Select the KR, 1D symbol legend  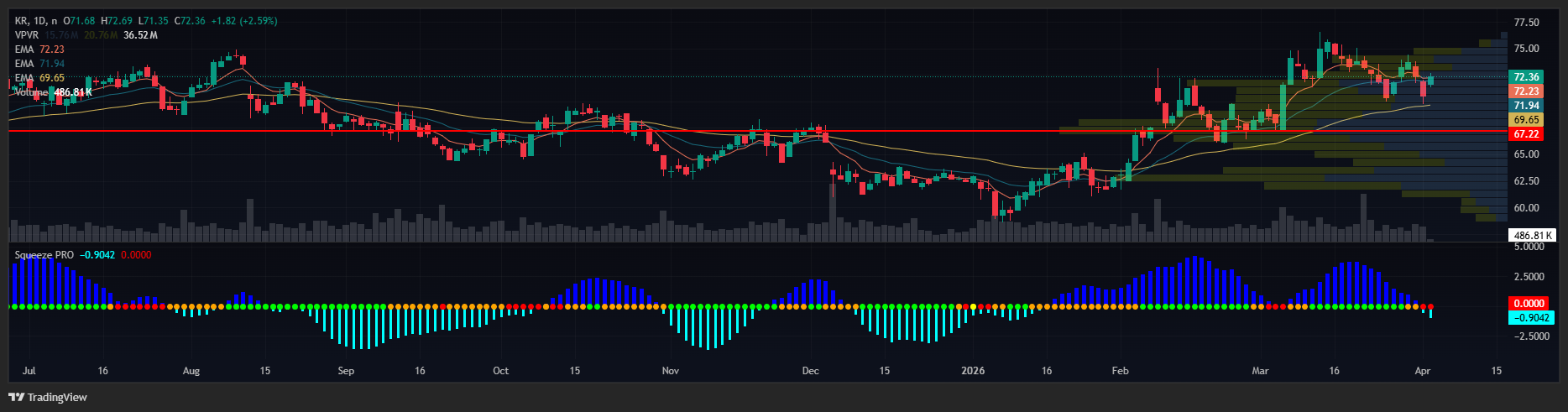36,21
